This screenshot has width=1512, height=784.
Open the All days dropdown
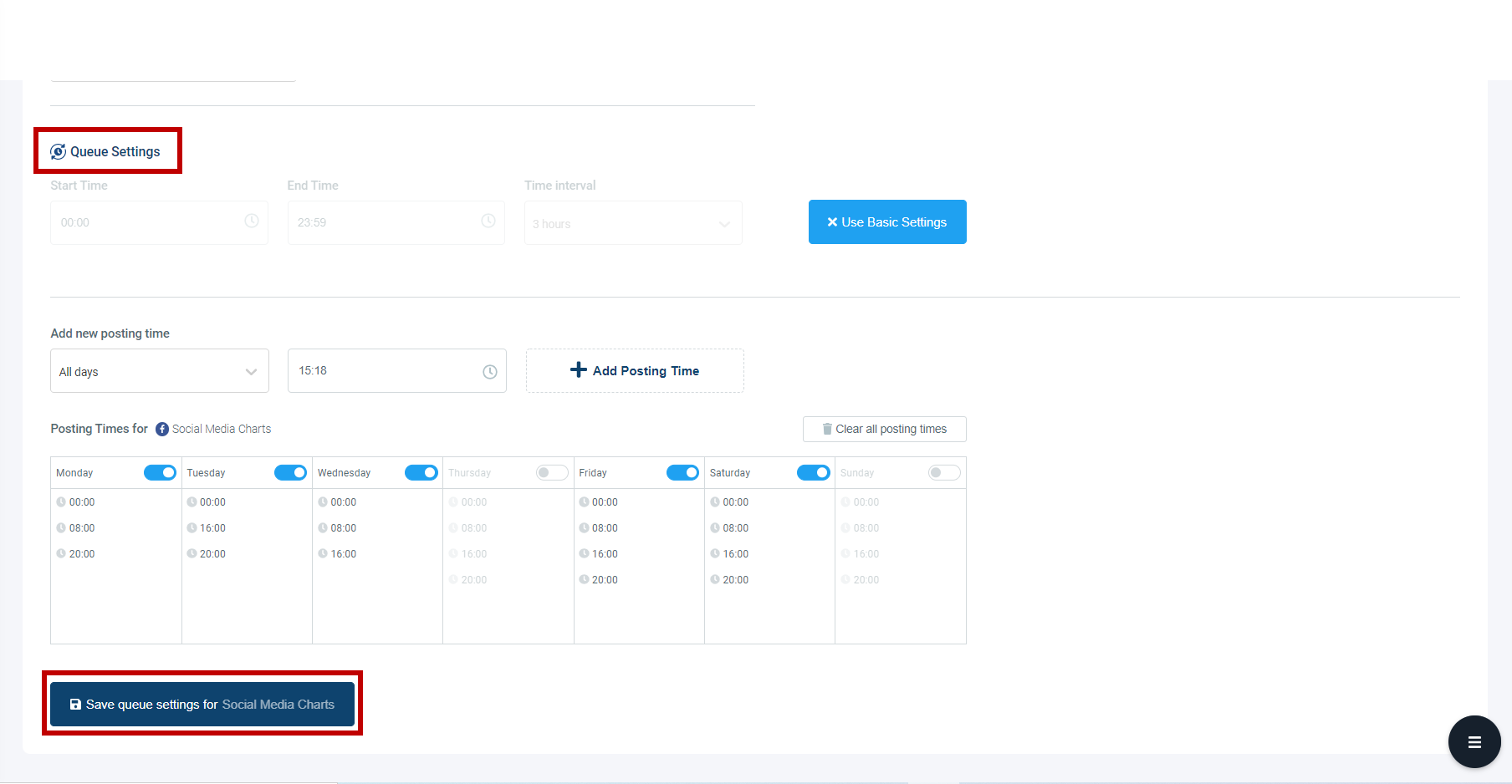[159, 370]
